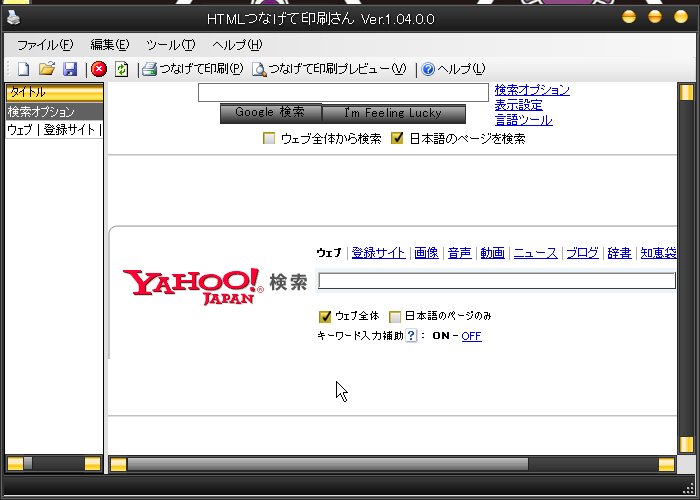
Task: Click the ブログ link
Action: pyautogui.click(x=582, y=253)
